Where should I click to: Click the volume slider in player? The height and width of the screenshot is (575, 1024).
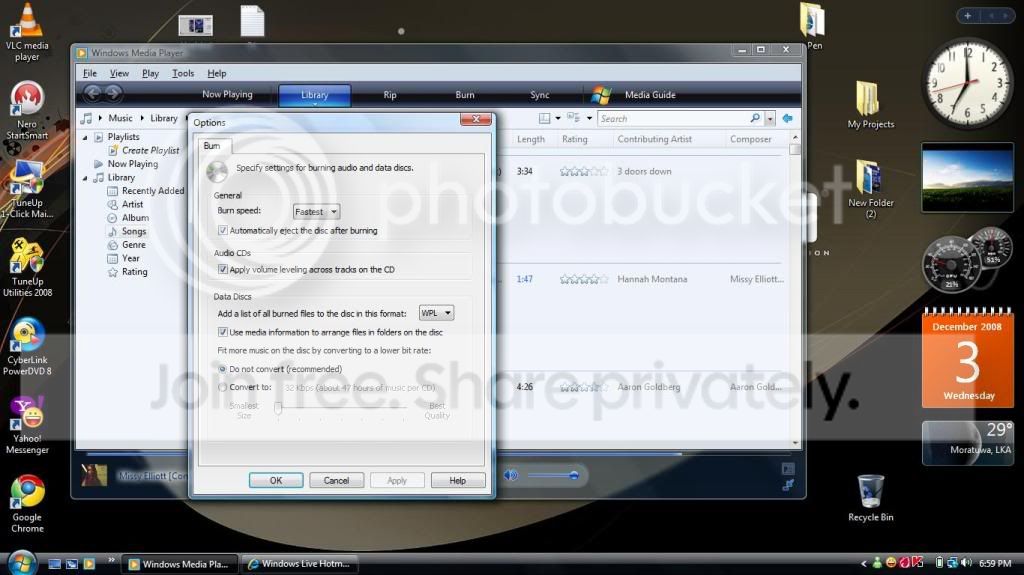coord(552,475)
